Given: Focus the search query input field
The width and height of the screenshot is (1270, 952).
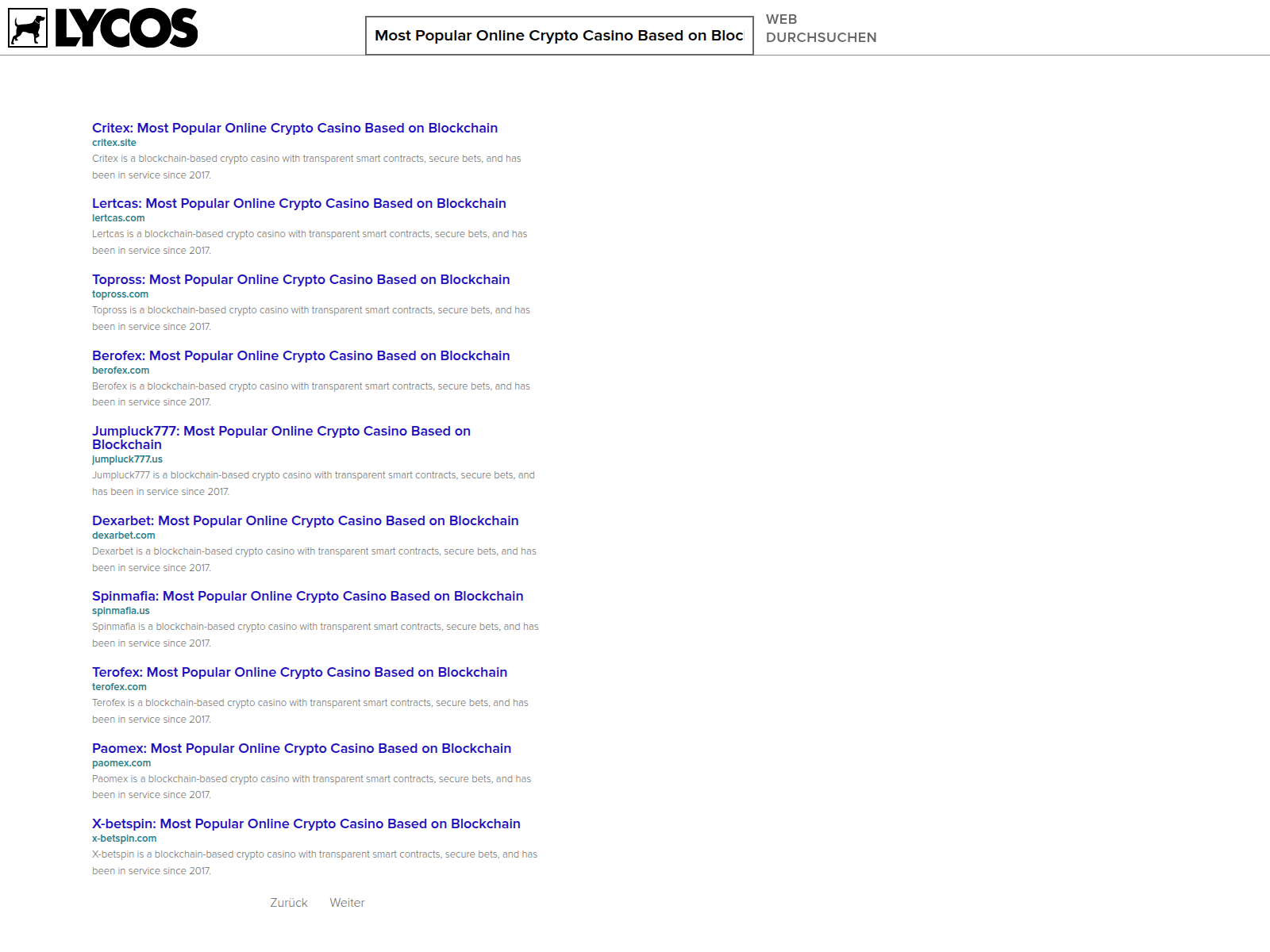Looking at the screenshot, I should tap(559, 36).
